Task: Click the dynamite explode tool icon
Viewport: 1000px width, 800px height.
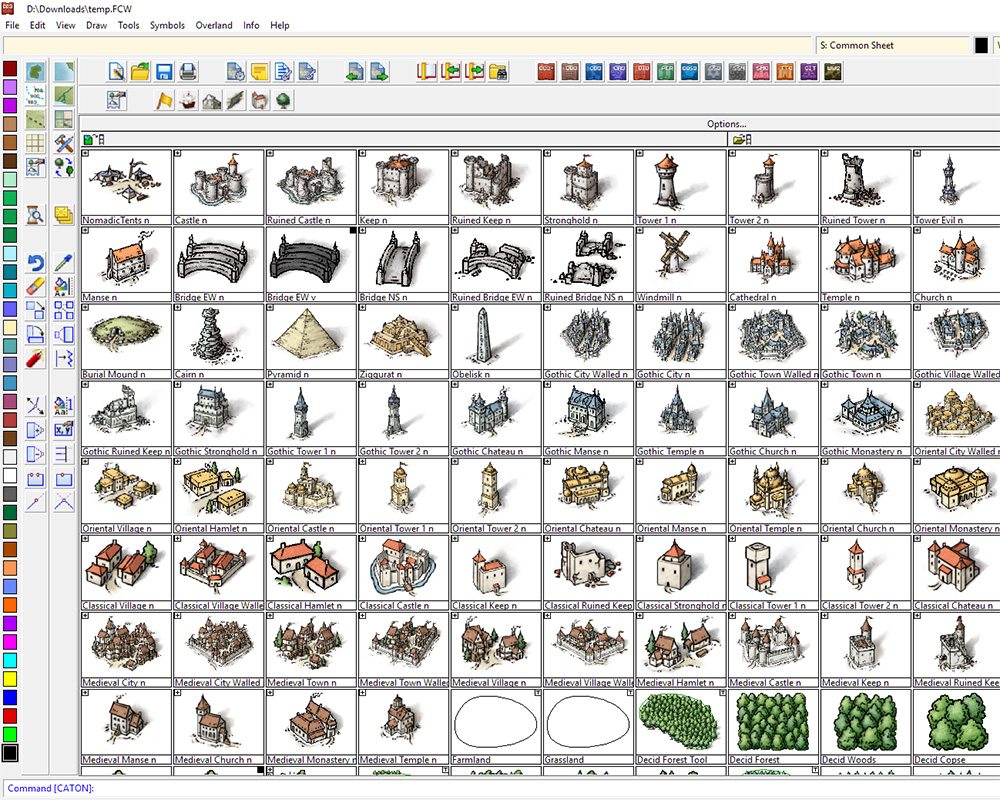Action: click(36, 357)
